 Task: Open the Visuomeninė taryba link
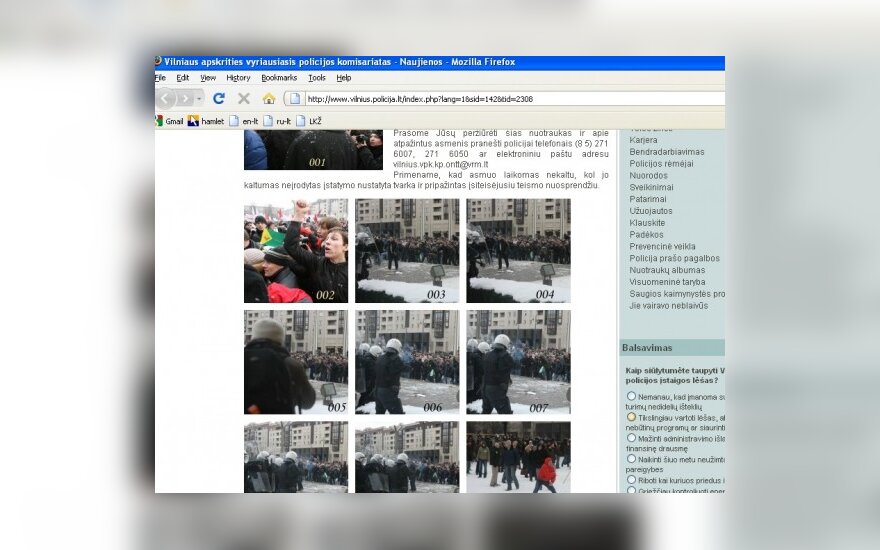(x=667, y=282)
